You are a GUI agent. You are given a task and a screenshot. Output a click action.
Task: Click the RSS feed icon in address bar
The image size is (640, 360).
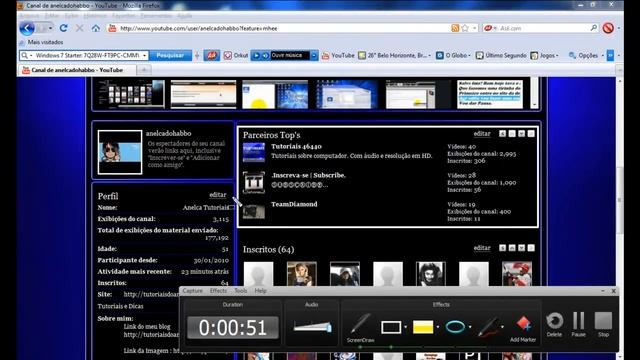(455, 28)
